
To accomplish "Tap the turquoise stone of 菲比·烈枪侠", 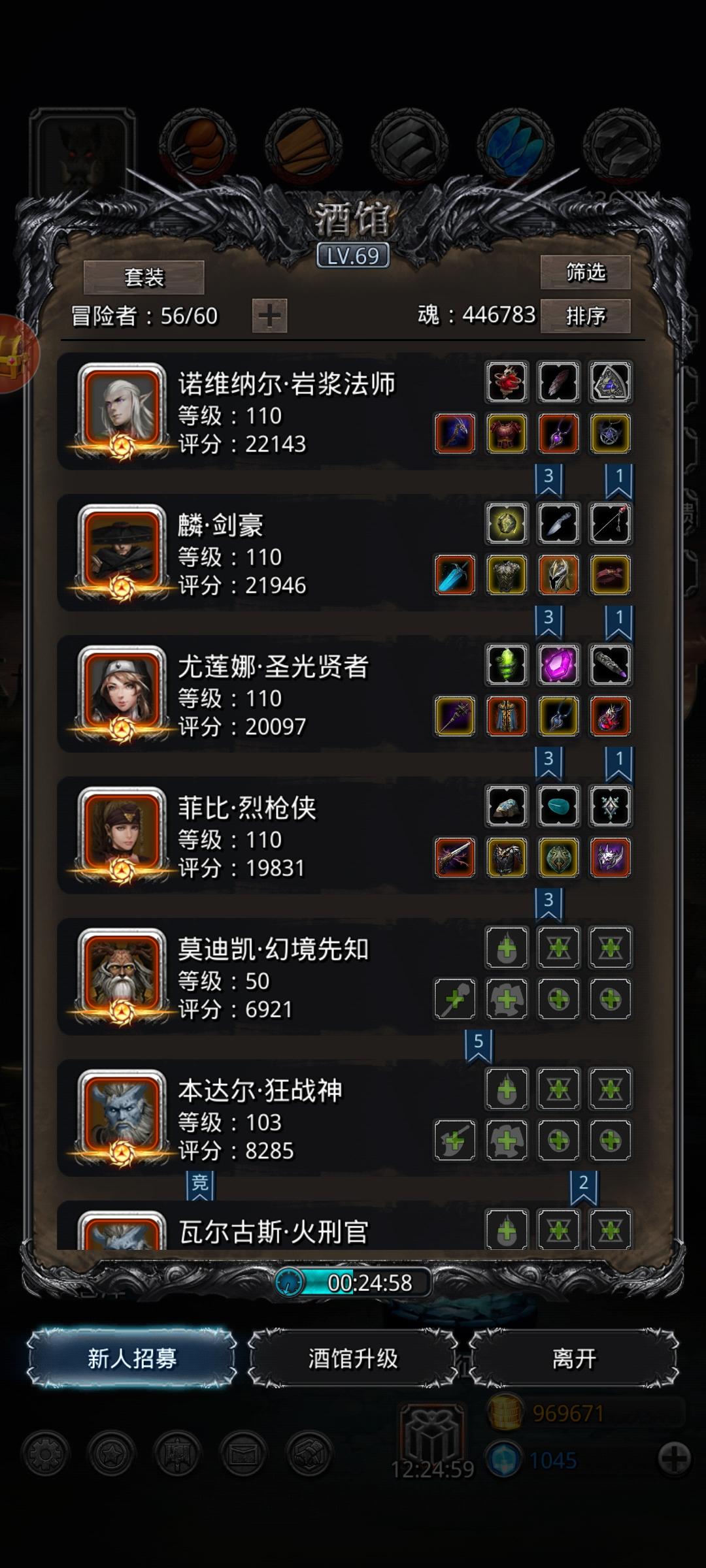I will pos(558,806).
